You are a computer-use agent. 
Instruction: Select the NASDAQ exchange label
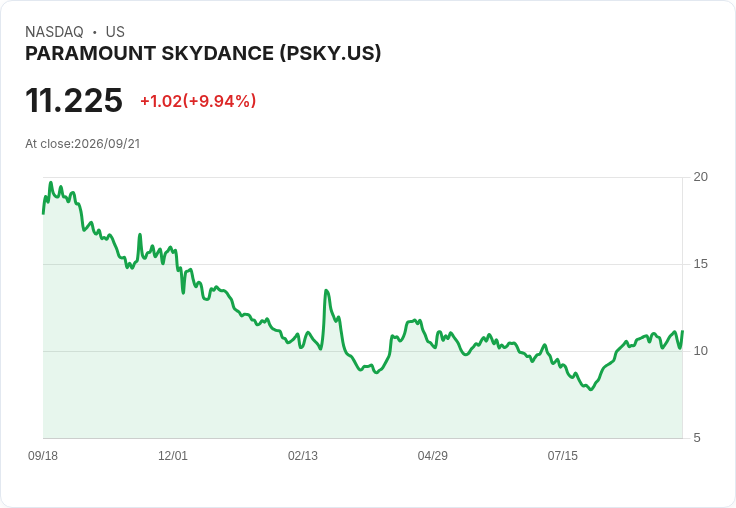pyautogui.click(x=54, y=32)
